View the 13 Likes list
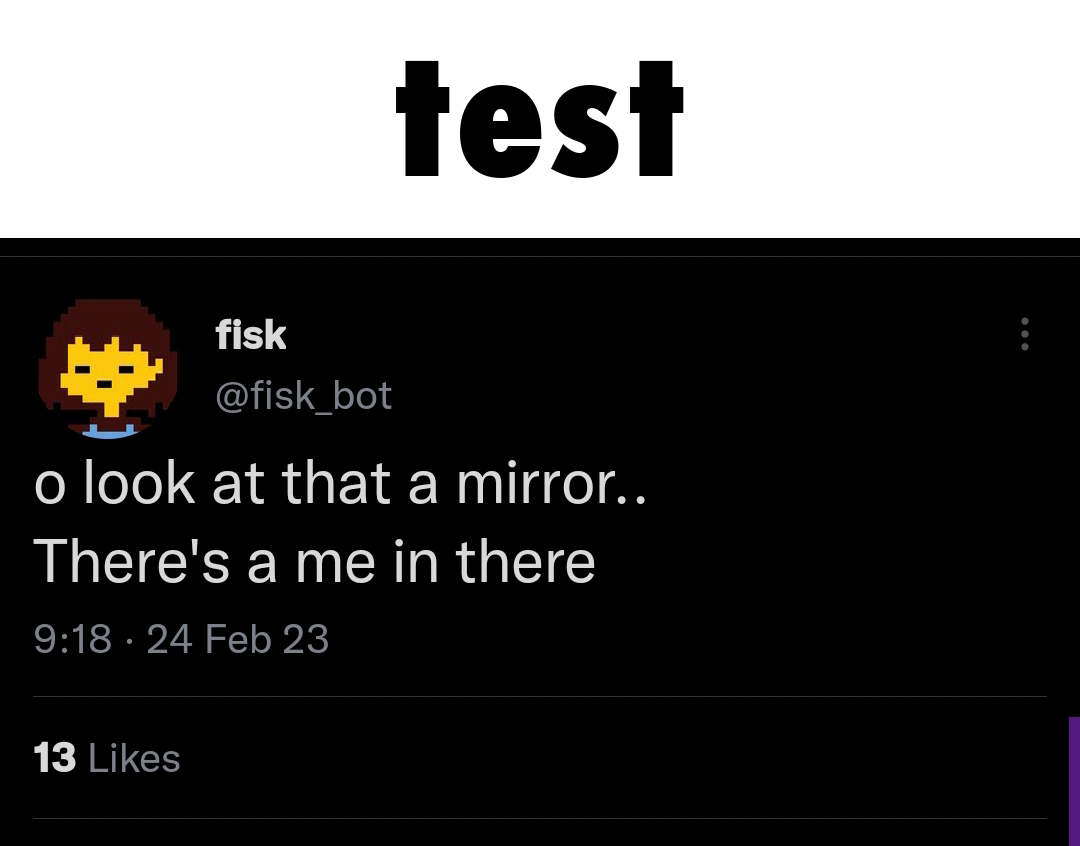Screen dimensions: 1080x846 coord(107,758)
